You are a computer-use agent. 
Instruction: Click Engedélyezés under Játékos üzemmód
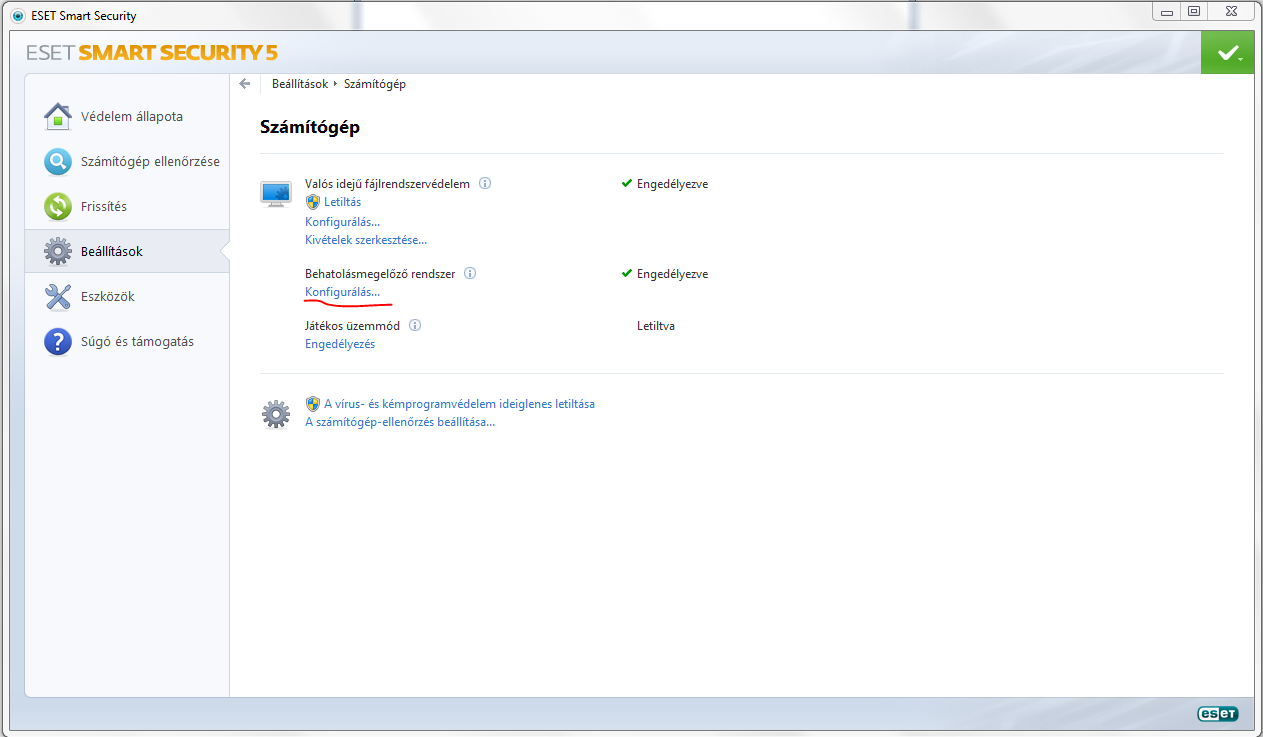(340, 343)
